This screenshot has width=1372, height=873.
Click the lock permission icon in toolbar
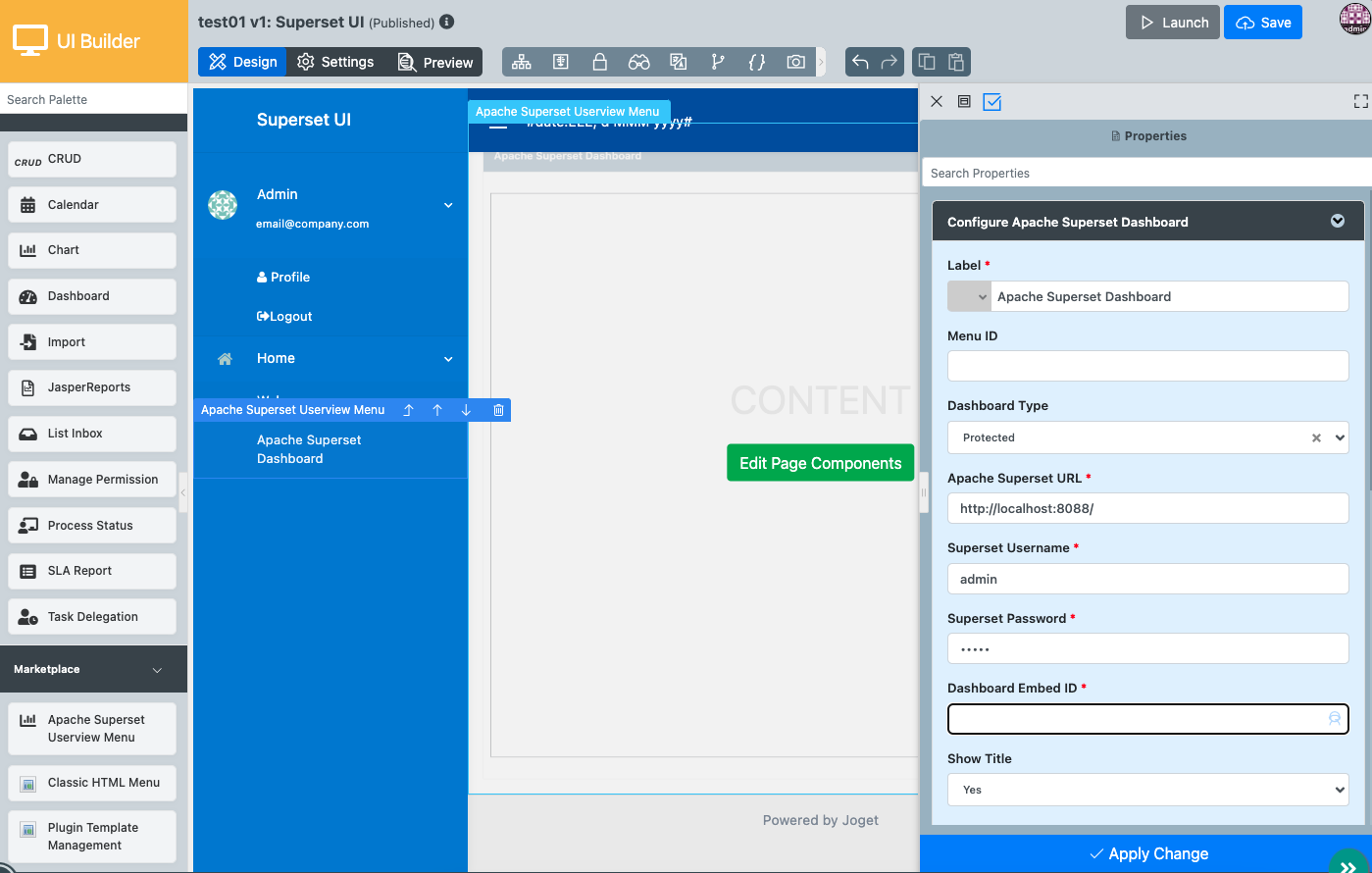(x=599, y=62)
